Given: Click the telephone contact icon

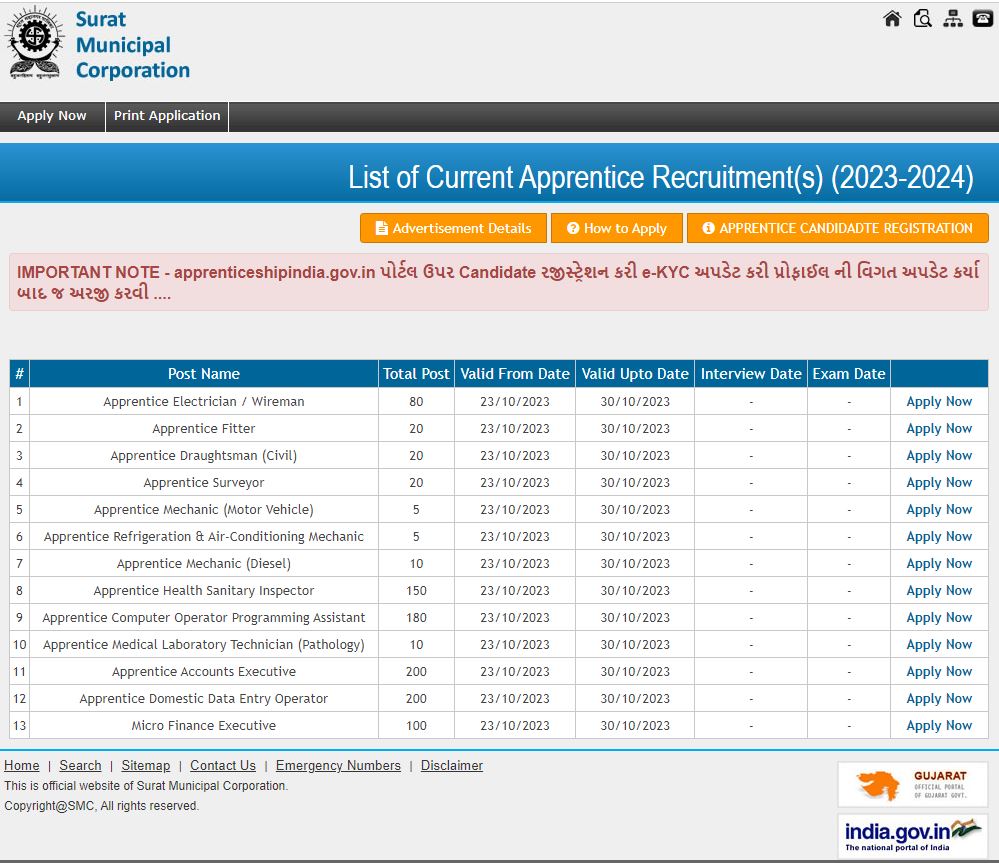Looking at the screenshot, I should pyautogui.click(x=982, y=18).
